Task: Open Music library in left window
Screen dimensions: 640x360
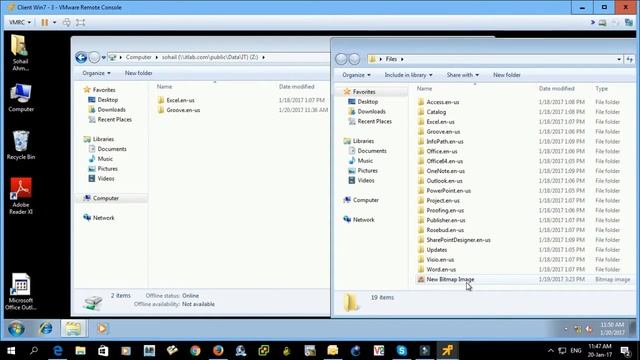Action: click(x=104, y=159)
